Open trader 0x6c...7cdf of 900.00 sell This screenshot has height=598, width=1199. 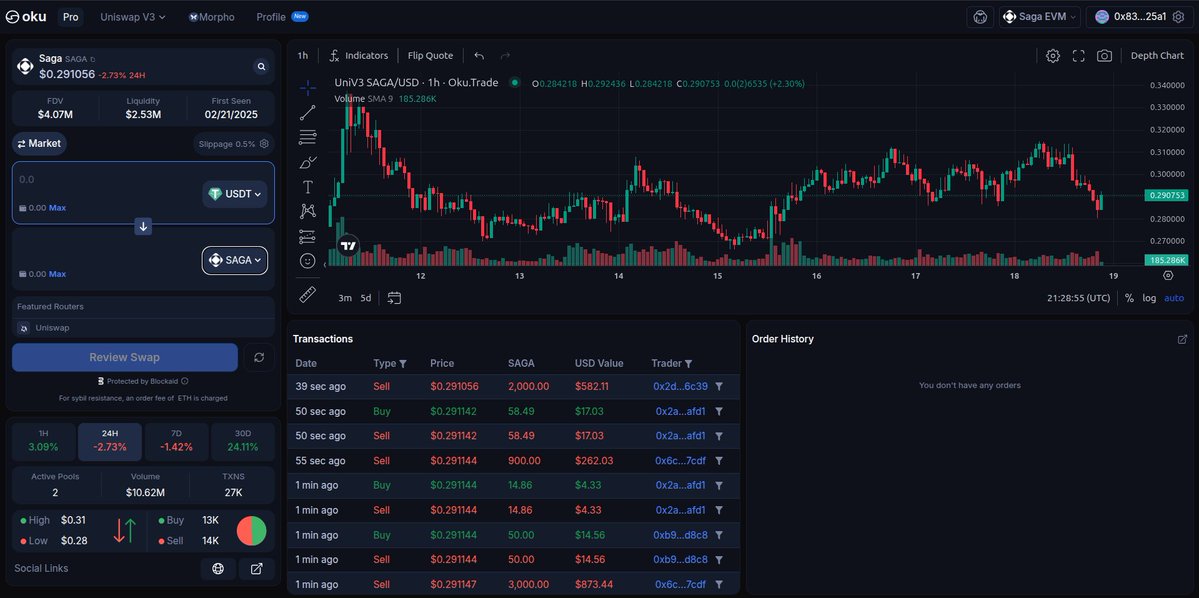[x=681, y=461]
